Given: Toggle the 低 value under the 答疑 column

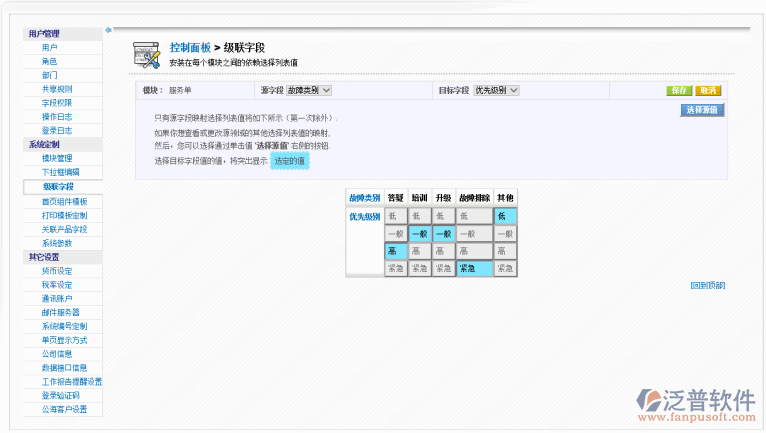Looking at the screenshot, I should point(396,215).
